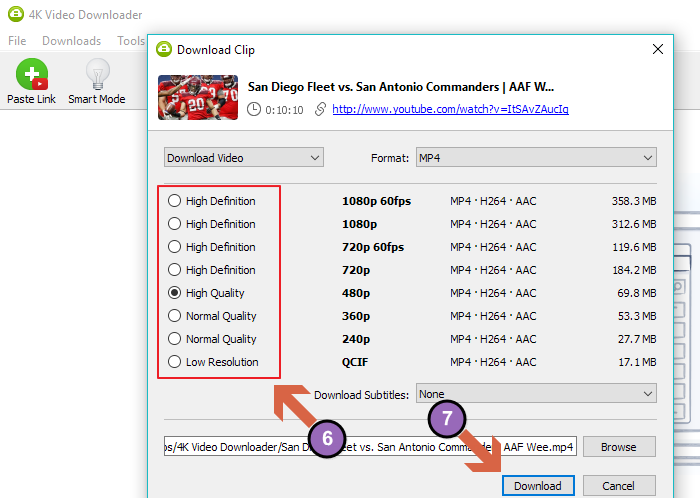The image size is (700, 498).
Task: Select 360p Normal Quality option
Action: pyautogui.click(x=175, y=316)
